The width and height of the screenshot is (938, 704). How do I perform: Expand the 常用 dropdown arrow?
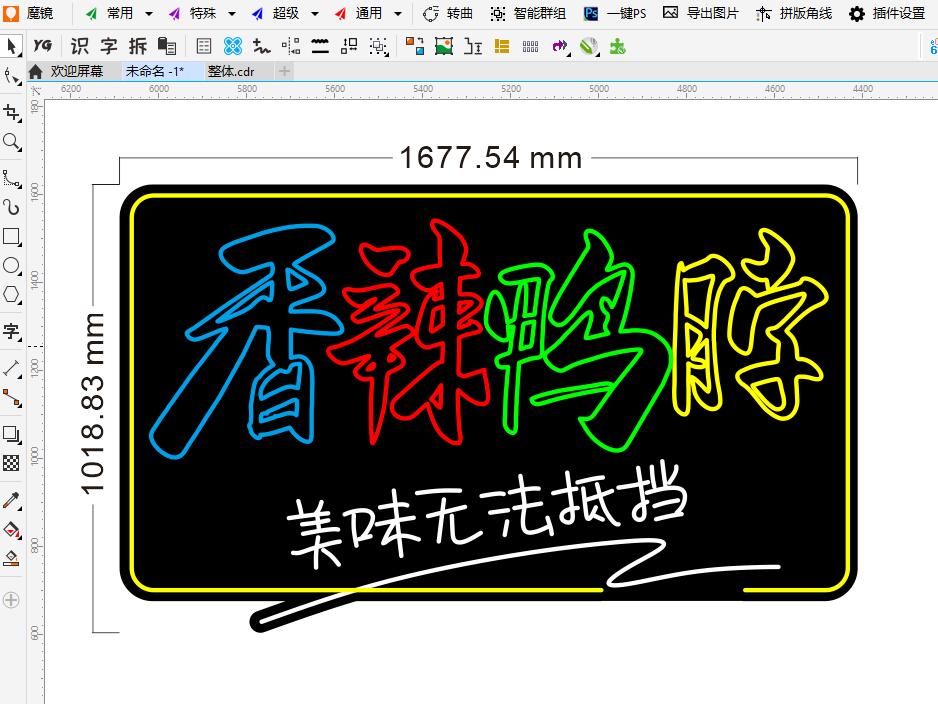148,13
